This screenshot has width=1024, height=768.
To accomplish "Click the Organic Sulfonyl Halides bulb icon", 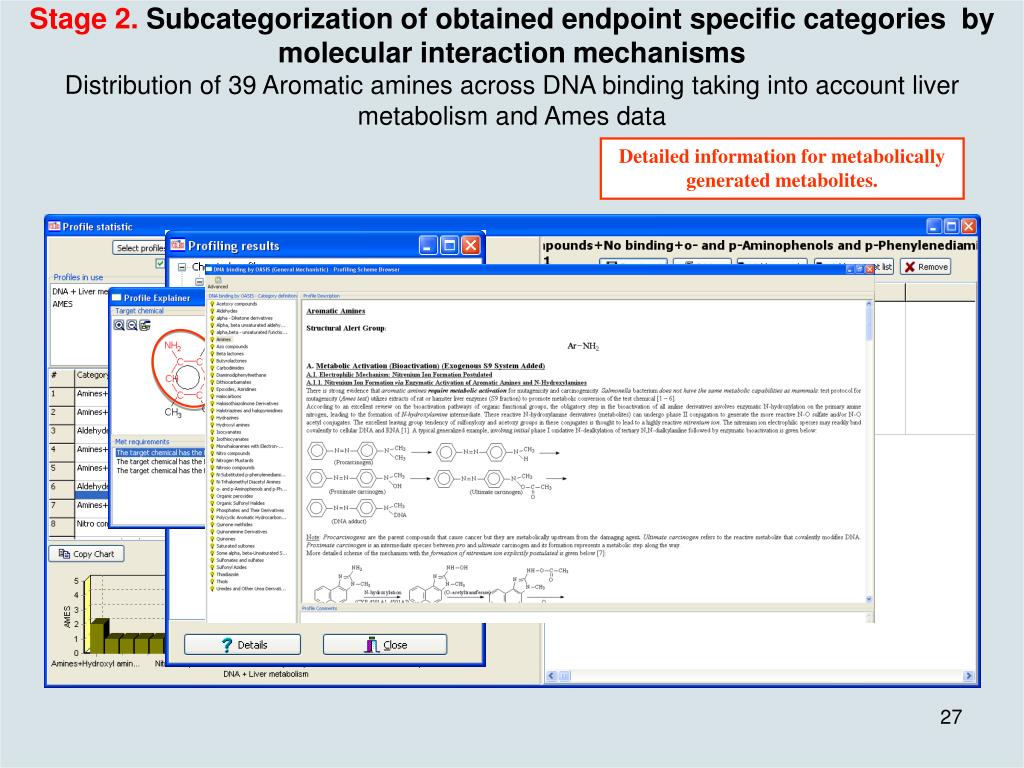I will tap(212, 504).
